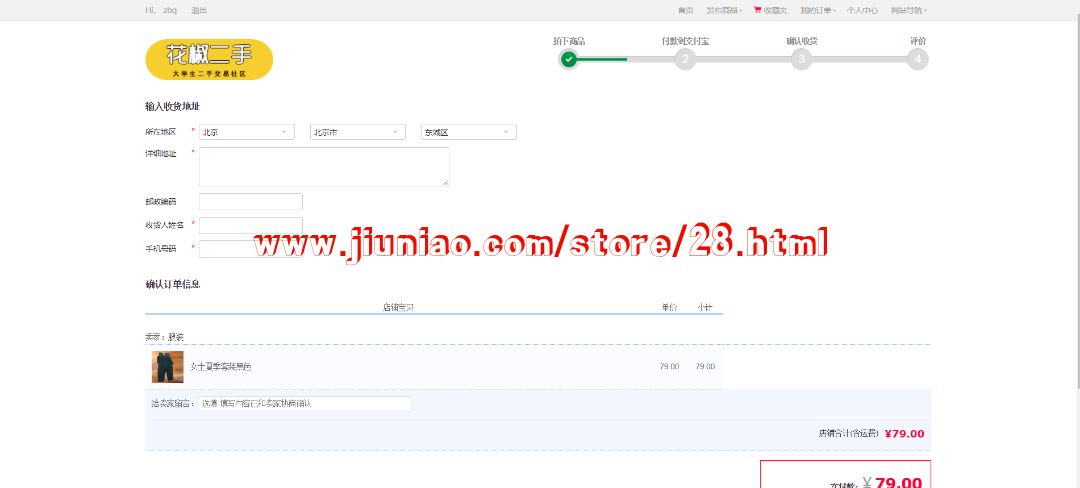Focus the 给卖家留言 message field
Viewport: 1080px width, 488px height.
click(304, 404)
